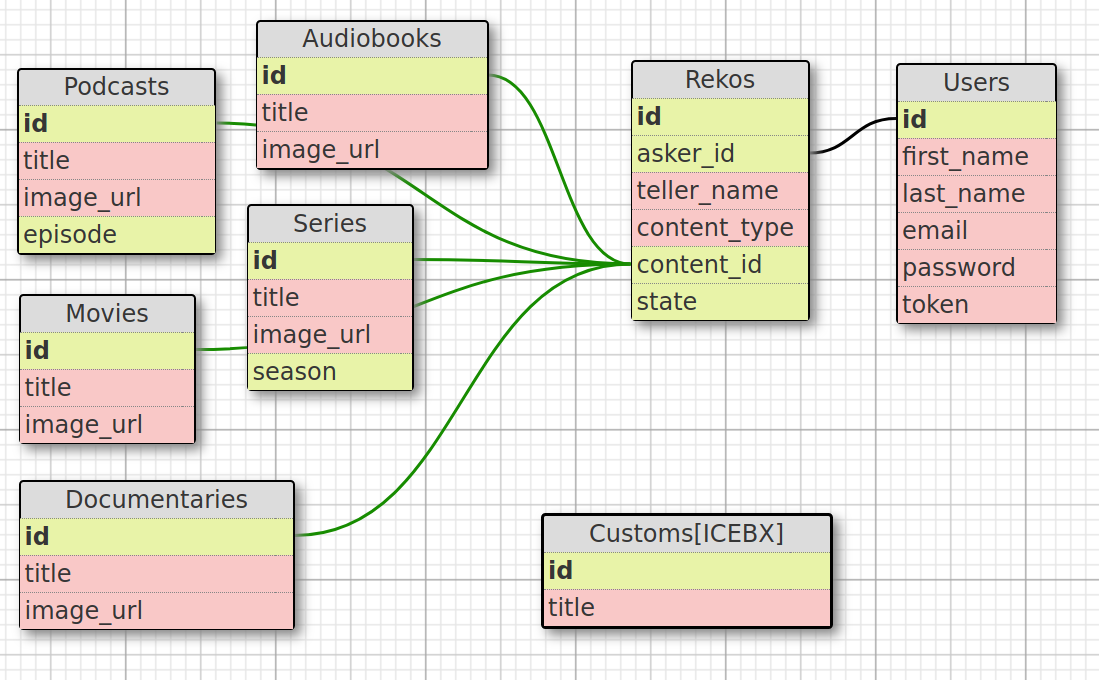Viewport: 1099px width, 680px height.
Task: Click the id row in Rekos table
Action: 721,116
